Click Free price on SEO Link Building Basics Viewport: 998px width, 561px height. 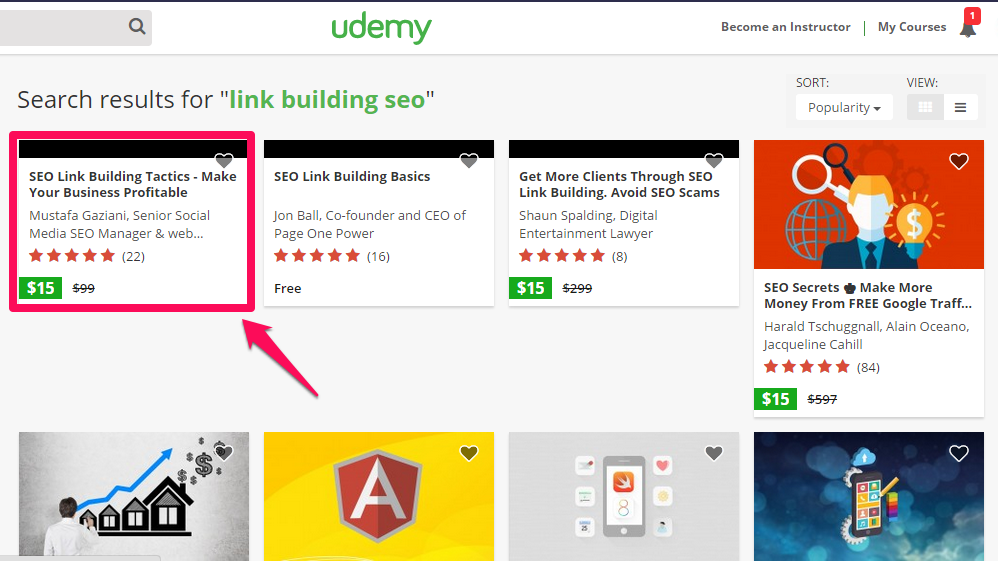[288, 288]
